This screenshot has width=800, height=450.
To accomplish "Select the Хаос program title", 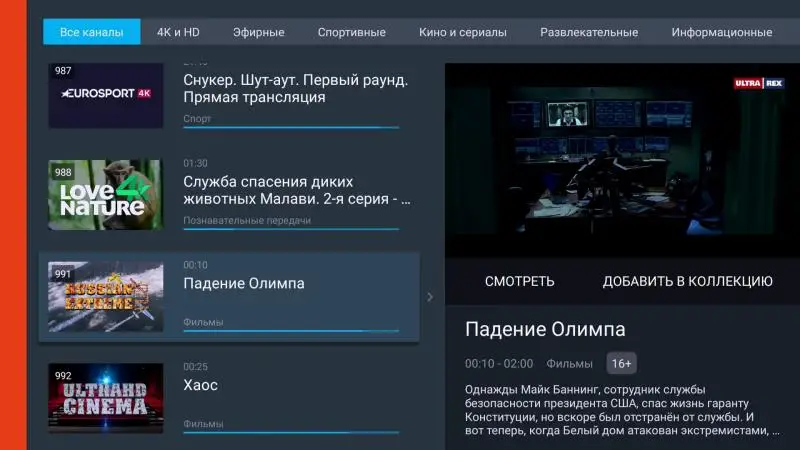I will pyautogui.click(x=201, y=385).
